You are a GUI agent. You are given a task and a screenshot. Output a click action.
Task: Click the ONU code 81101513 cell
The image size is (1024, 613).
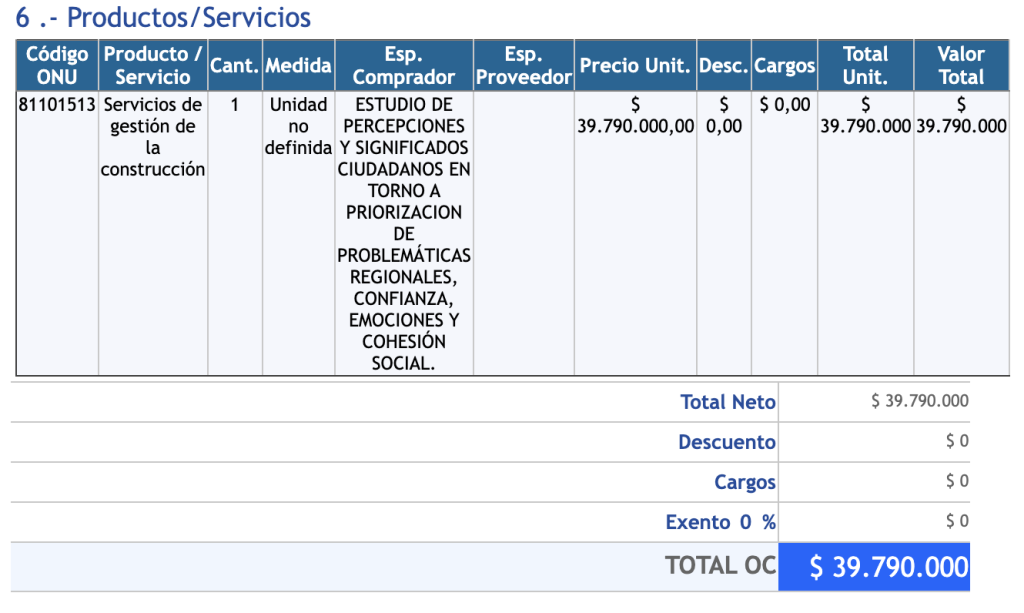(57, 105)
